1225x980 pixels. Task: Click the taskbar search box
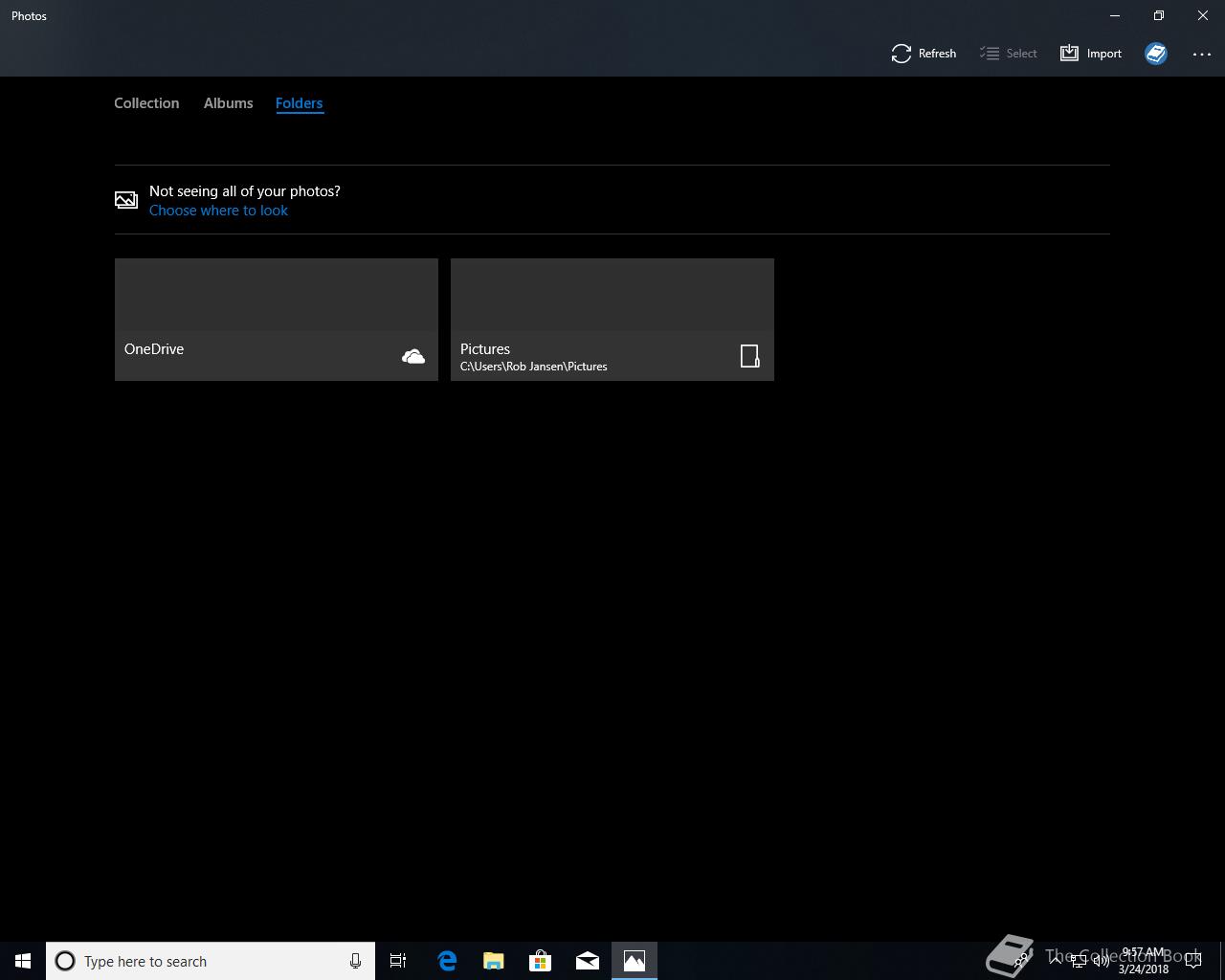(x=211, y=961)
